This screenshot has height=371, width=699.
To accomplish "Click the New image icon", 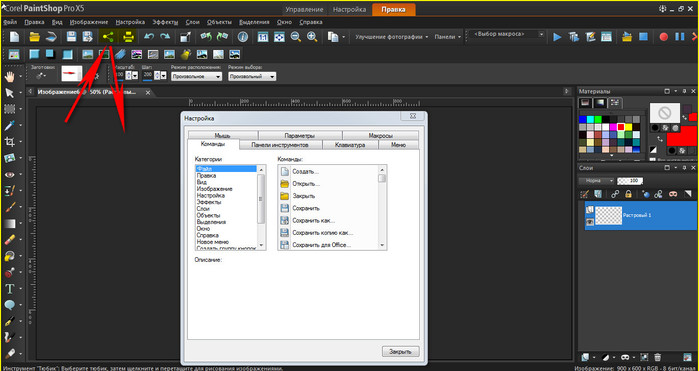I will [15, 37].
